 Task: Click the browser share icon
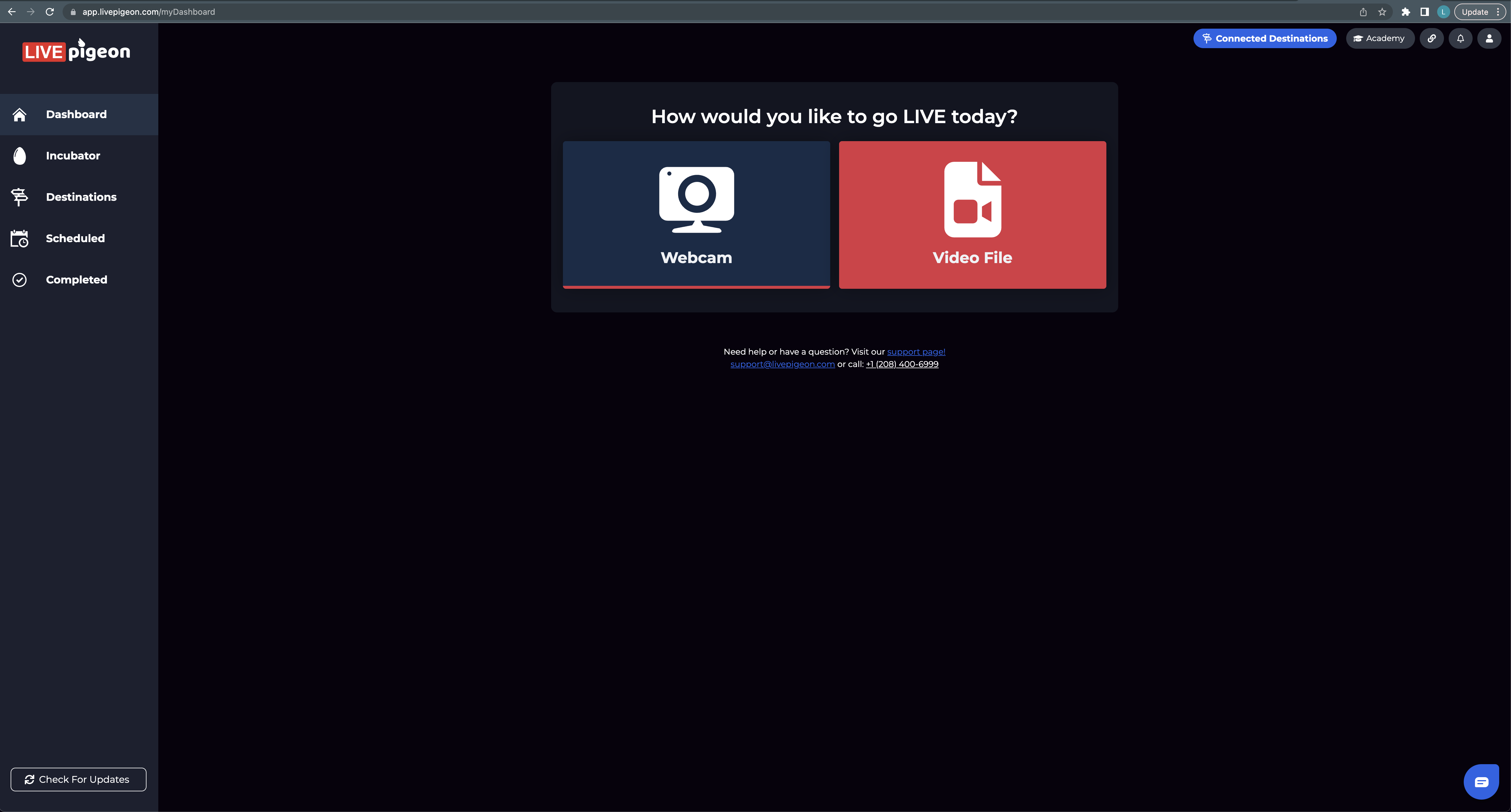[x=1363, y=12]
